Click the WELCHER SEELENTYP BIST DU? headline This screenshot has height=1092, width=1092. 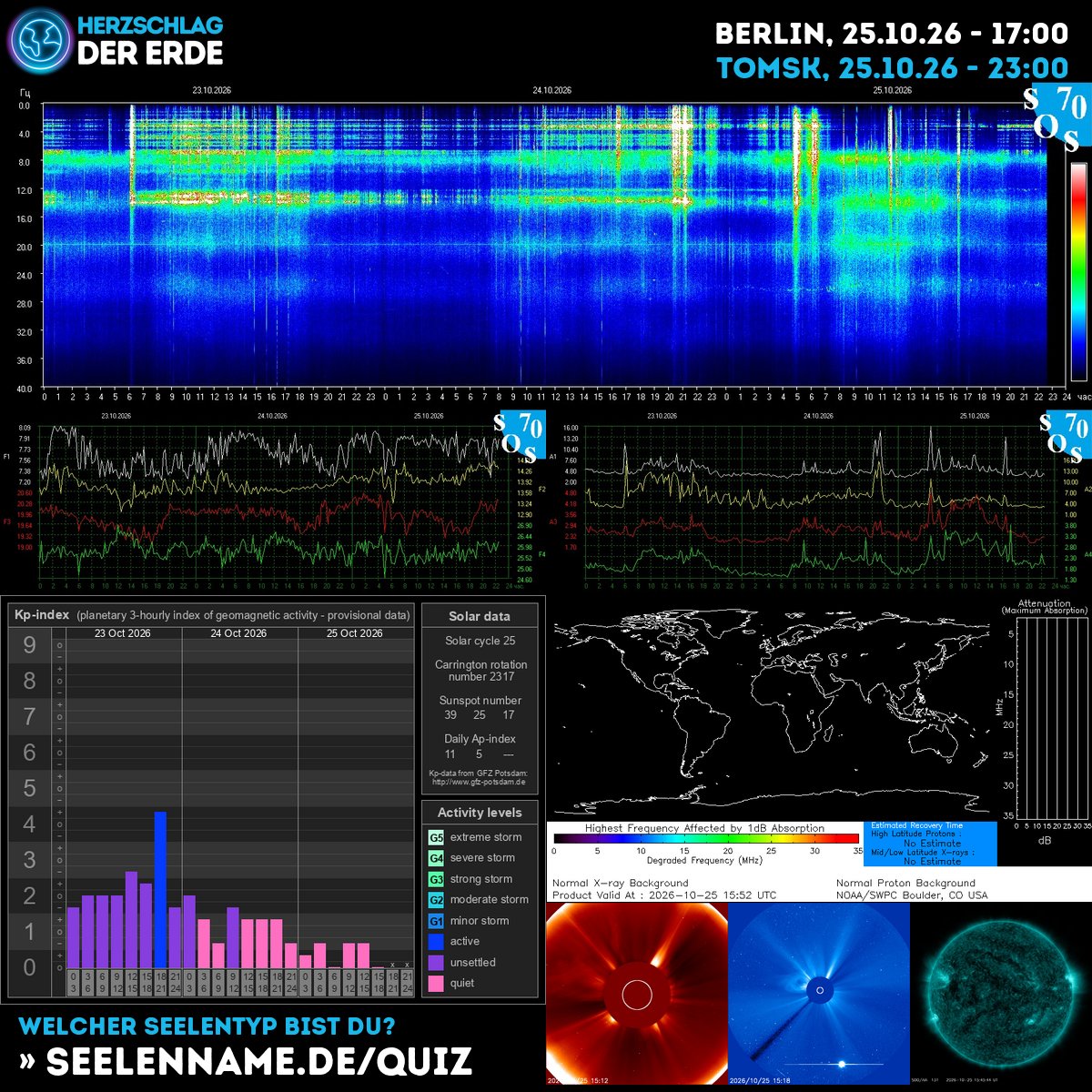tap(207, 1026)
